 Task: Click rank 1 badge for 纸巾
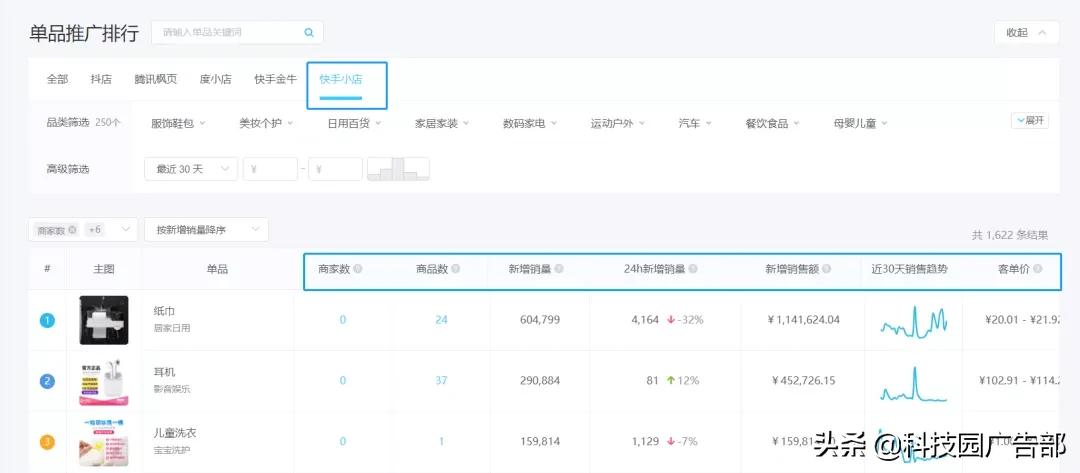tap(47, 320)
